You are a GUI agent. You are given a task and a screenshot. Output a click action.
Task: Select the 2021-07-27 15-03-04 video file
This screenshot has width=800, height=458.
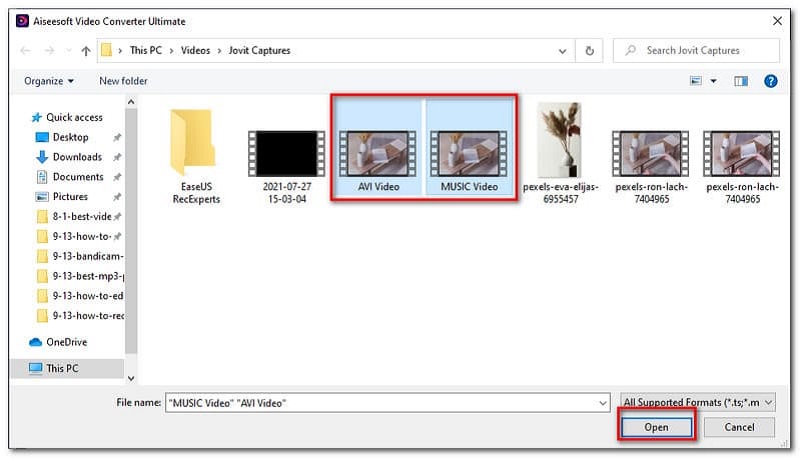[x=286, y=149]
